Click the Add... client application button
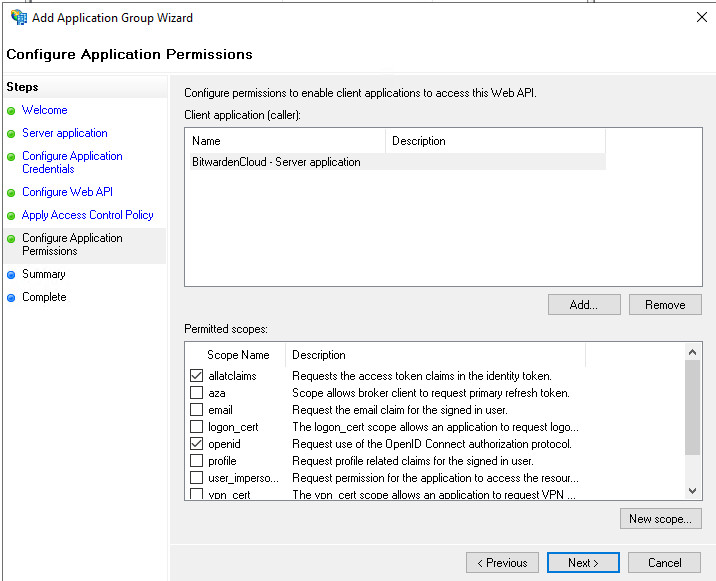 click(584, 305)
